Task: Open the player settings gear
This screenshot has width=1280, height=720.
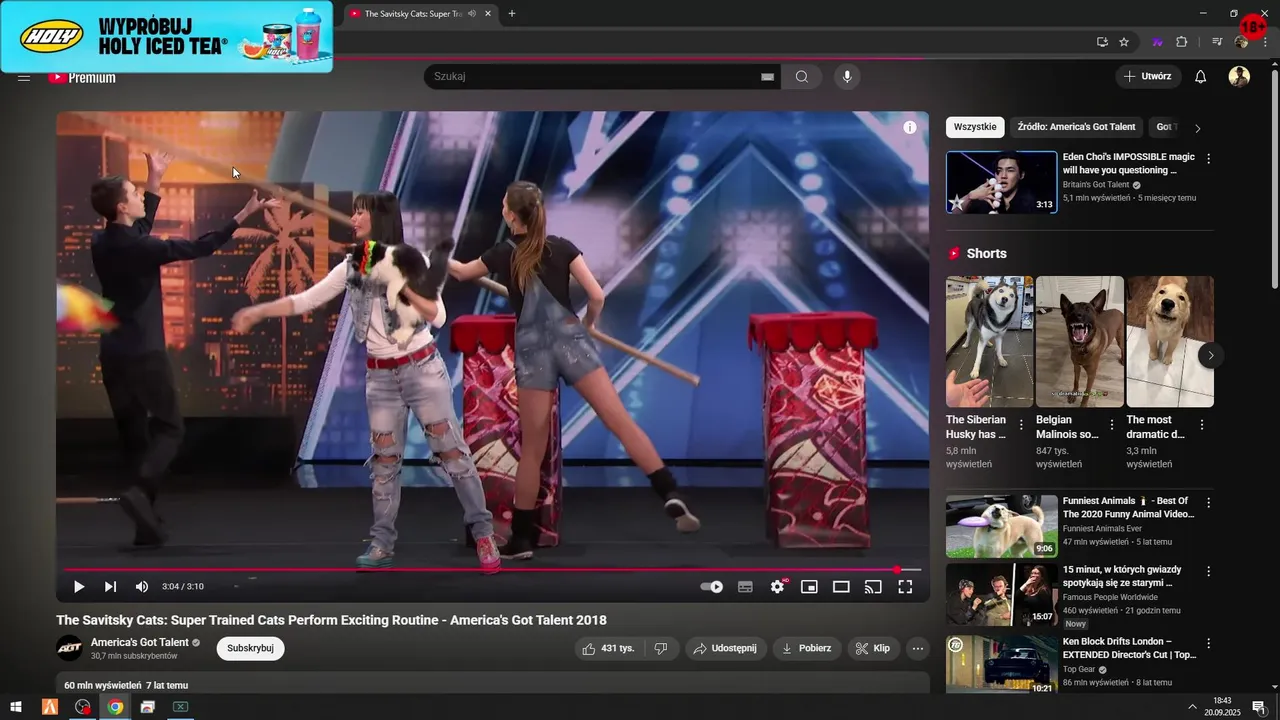Action: [777, 587]
